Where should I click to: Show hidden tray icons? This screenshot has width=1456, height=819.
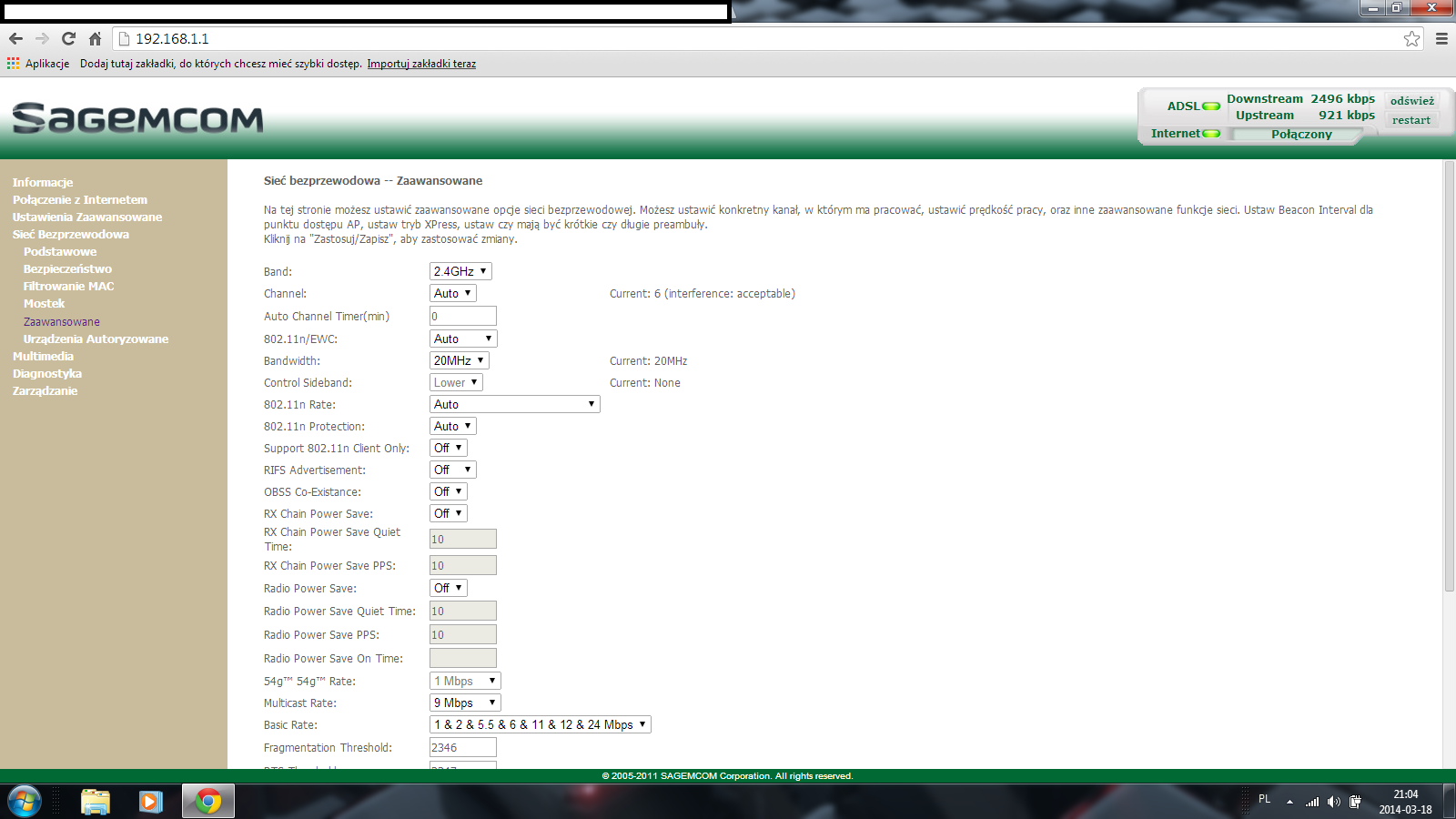click(x=1289, y=802)
